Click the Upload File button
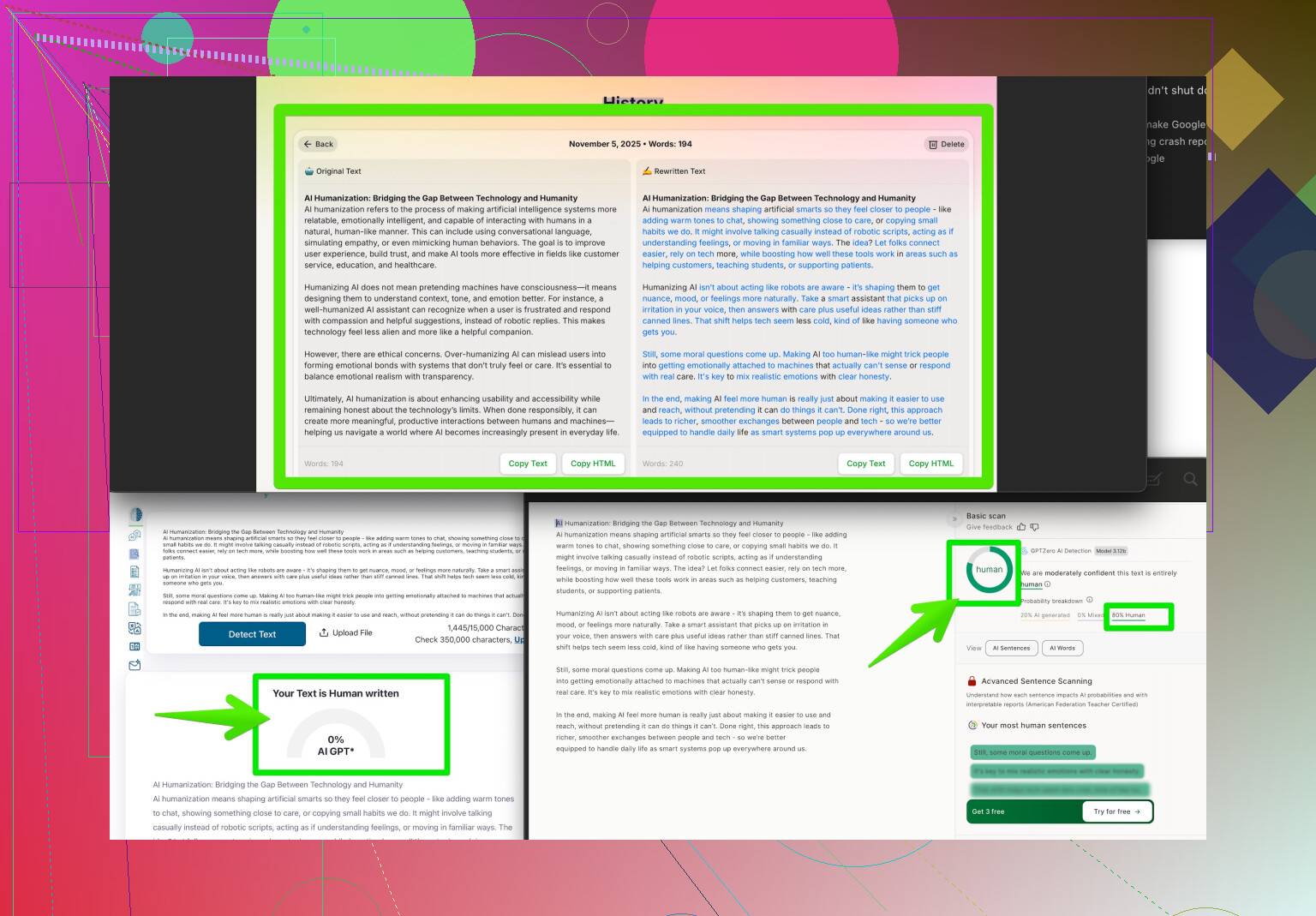This screenshot has width=1316, height=916. tap(345, 633)
